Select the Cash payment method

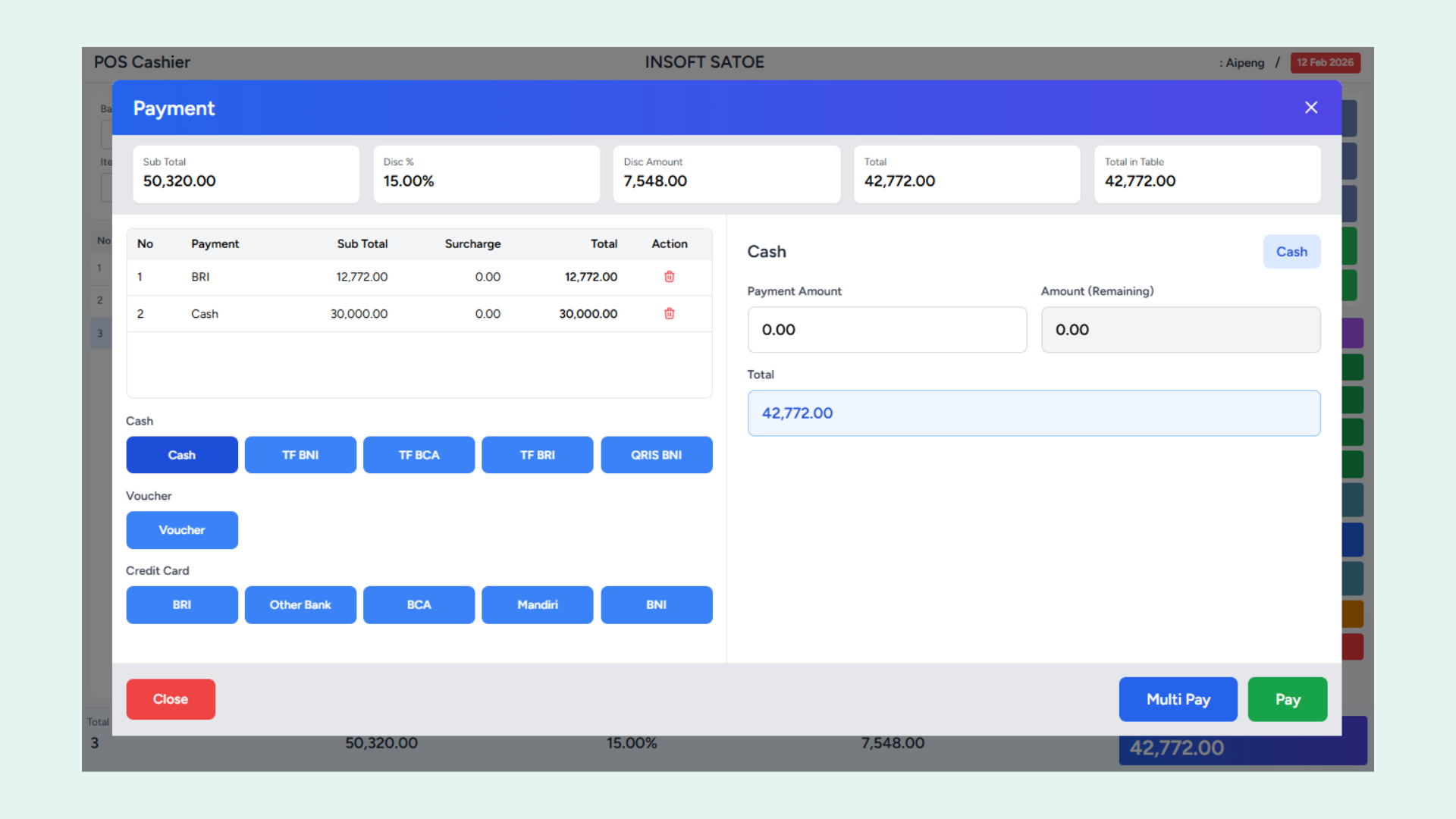[x=182, y=455]
